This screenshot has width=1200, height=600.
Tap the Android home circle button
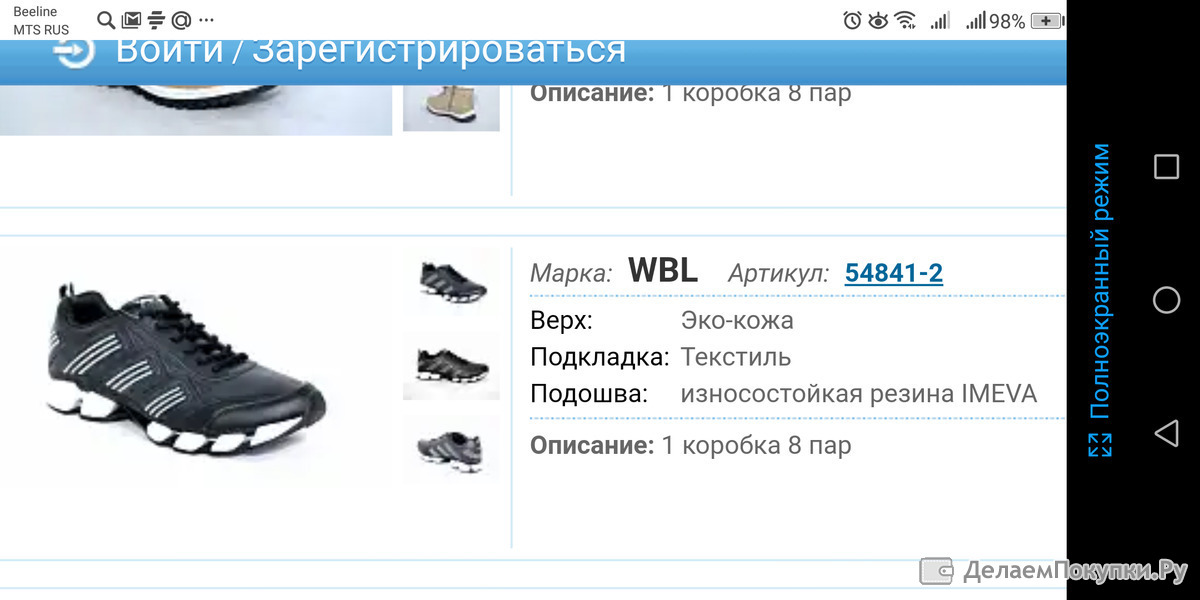pyautogui.click(x=1166, y=300)
